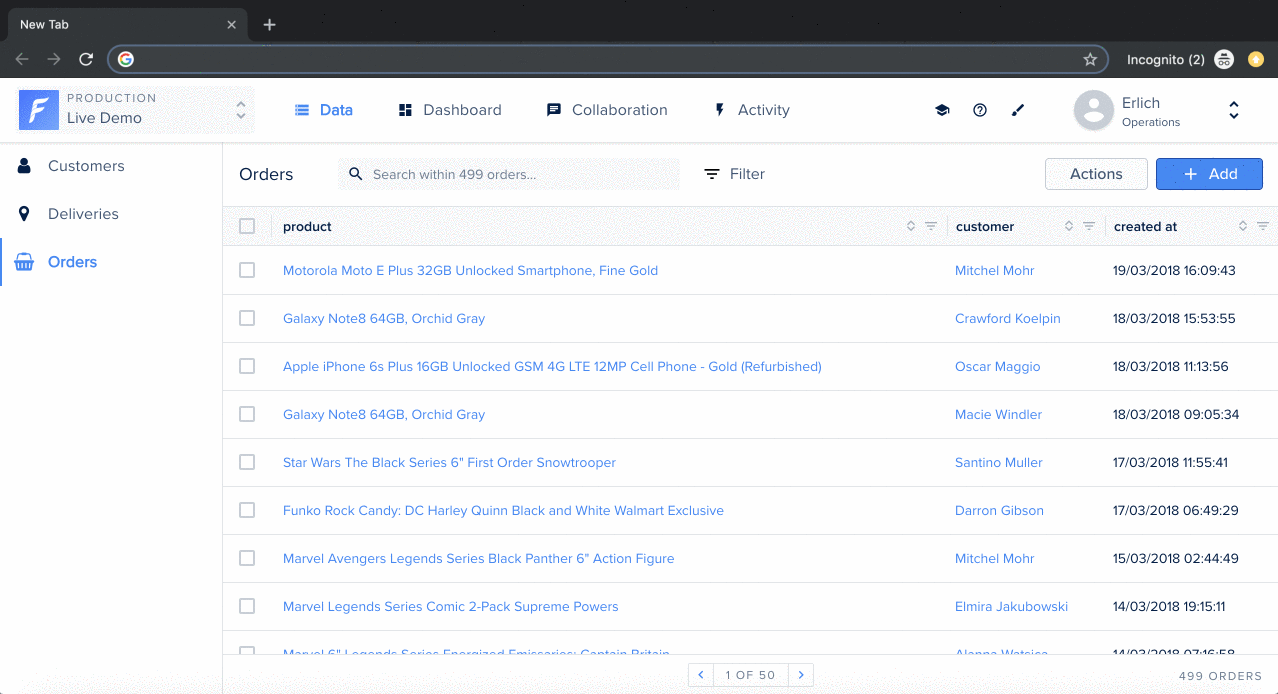1278x694 pixels.
Task: Click the browser back arrow
Action: [22, 59]
